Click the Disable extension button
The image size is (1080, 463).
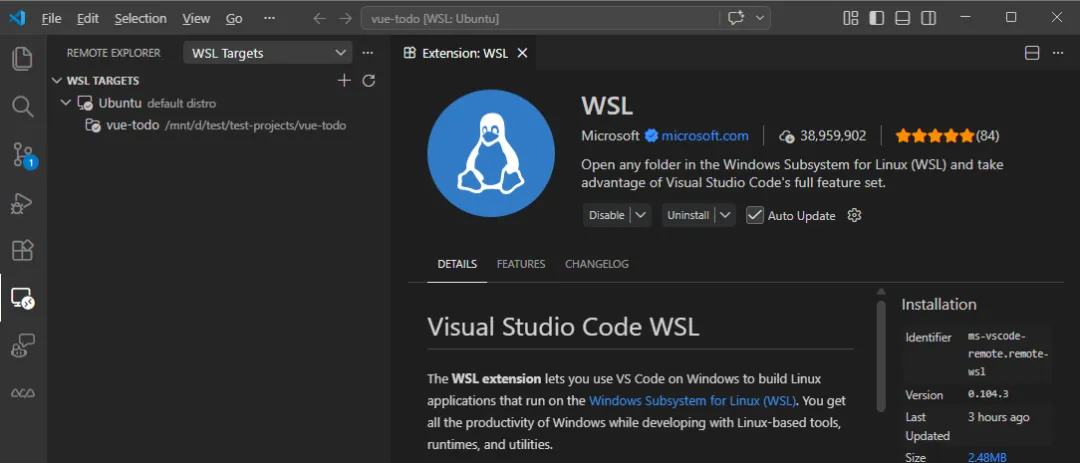click(x=606, y=215)
